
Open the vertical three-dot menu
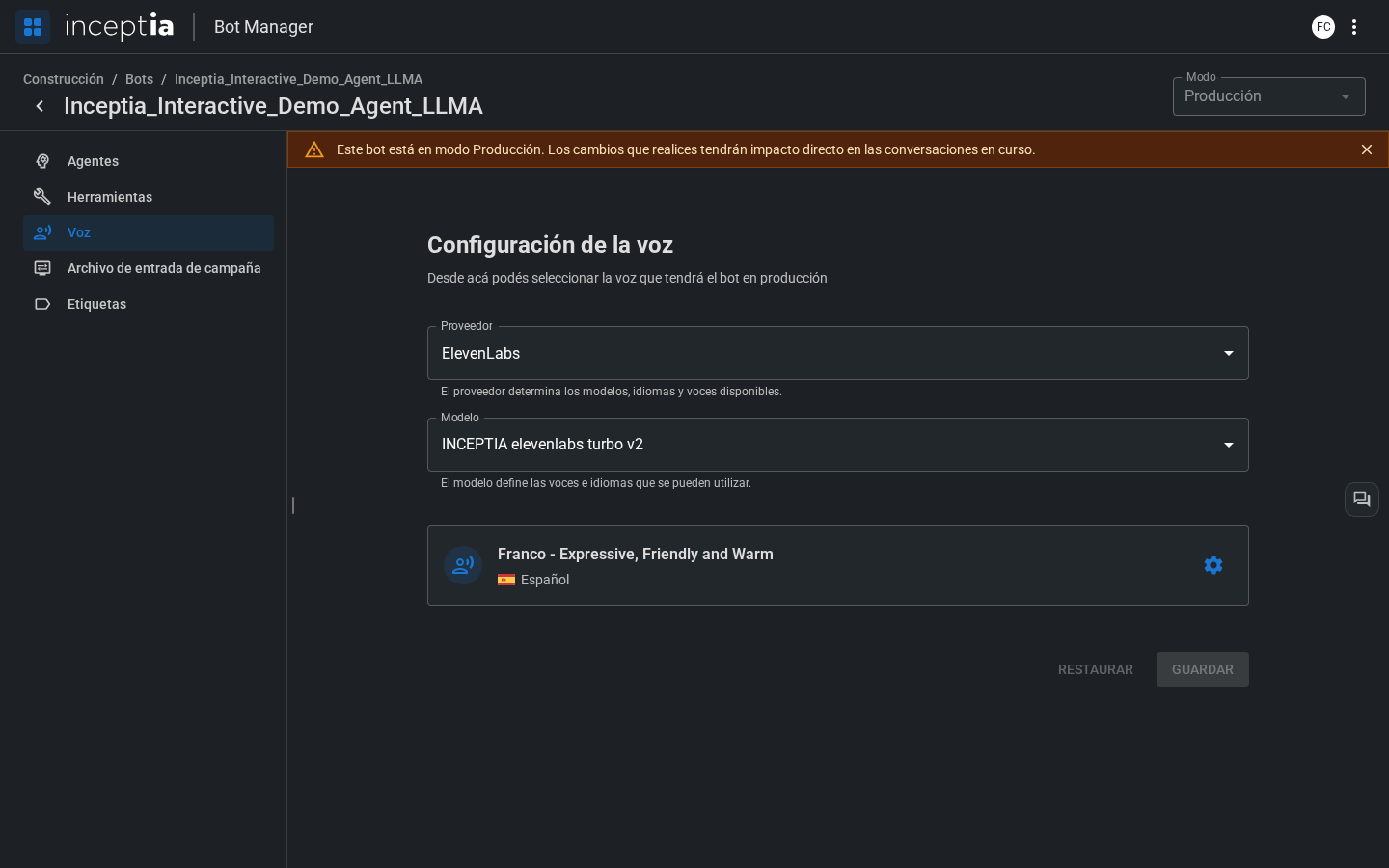tap(1354, 27)
